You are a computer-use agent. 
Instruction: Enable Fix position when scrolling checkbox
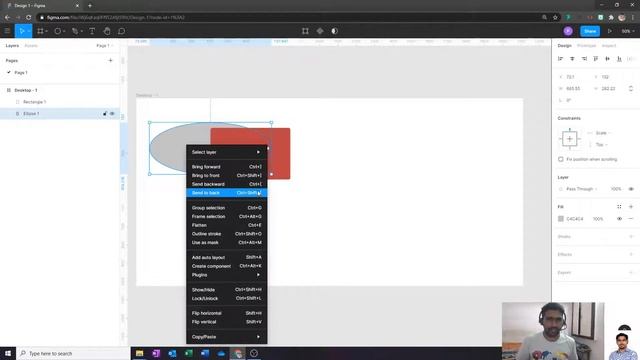[561, 159]
